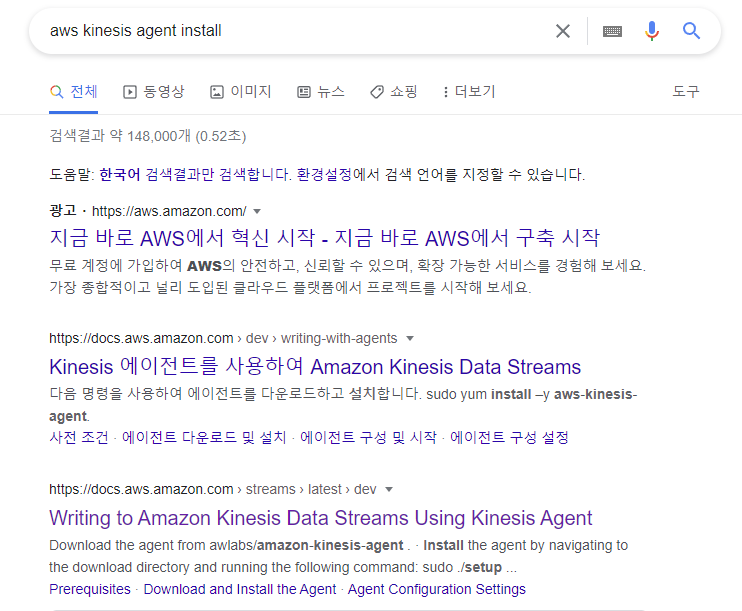Submit search with magnifying glass icon

691,31
